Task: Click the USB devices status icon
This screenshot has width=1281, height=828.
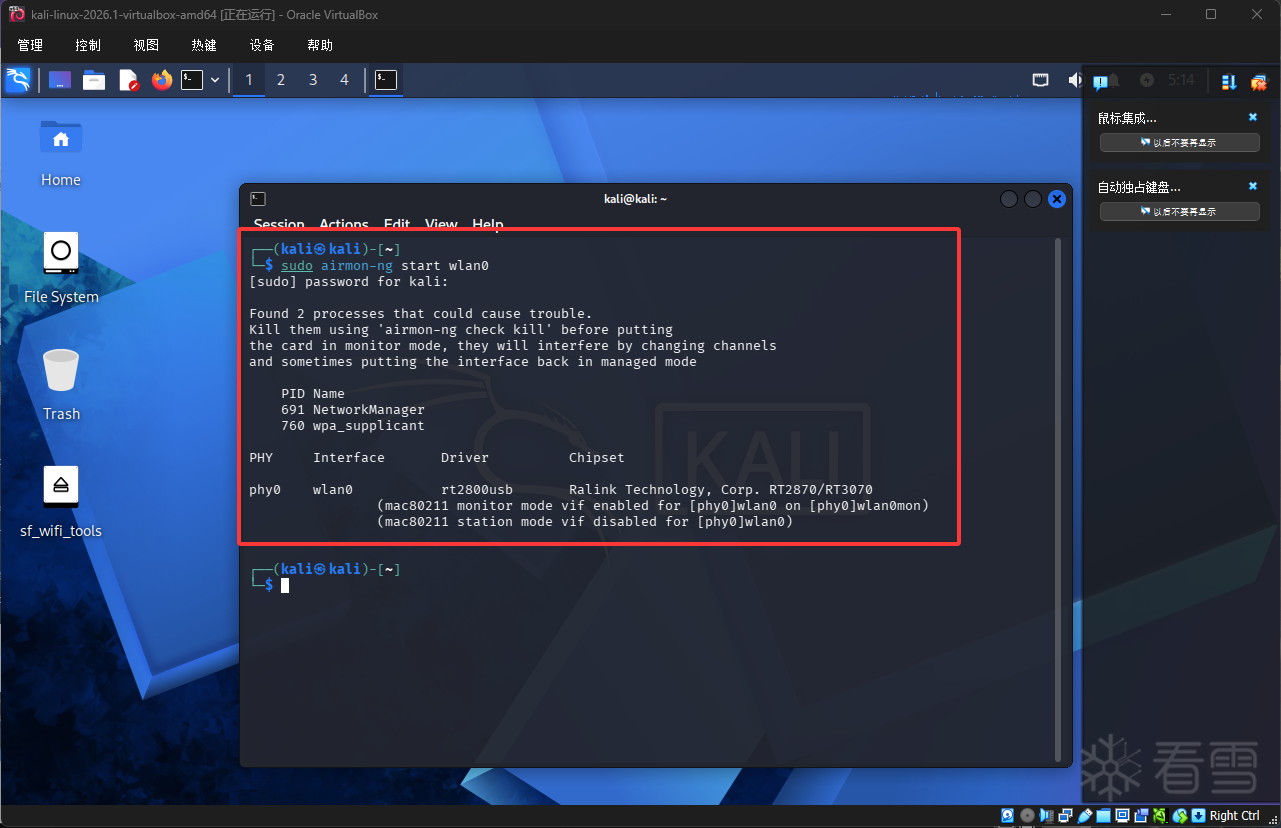Action: click(1085, 816)
